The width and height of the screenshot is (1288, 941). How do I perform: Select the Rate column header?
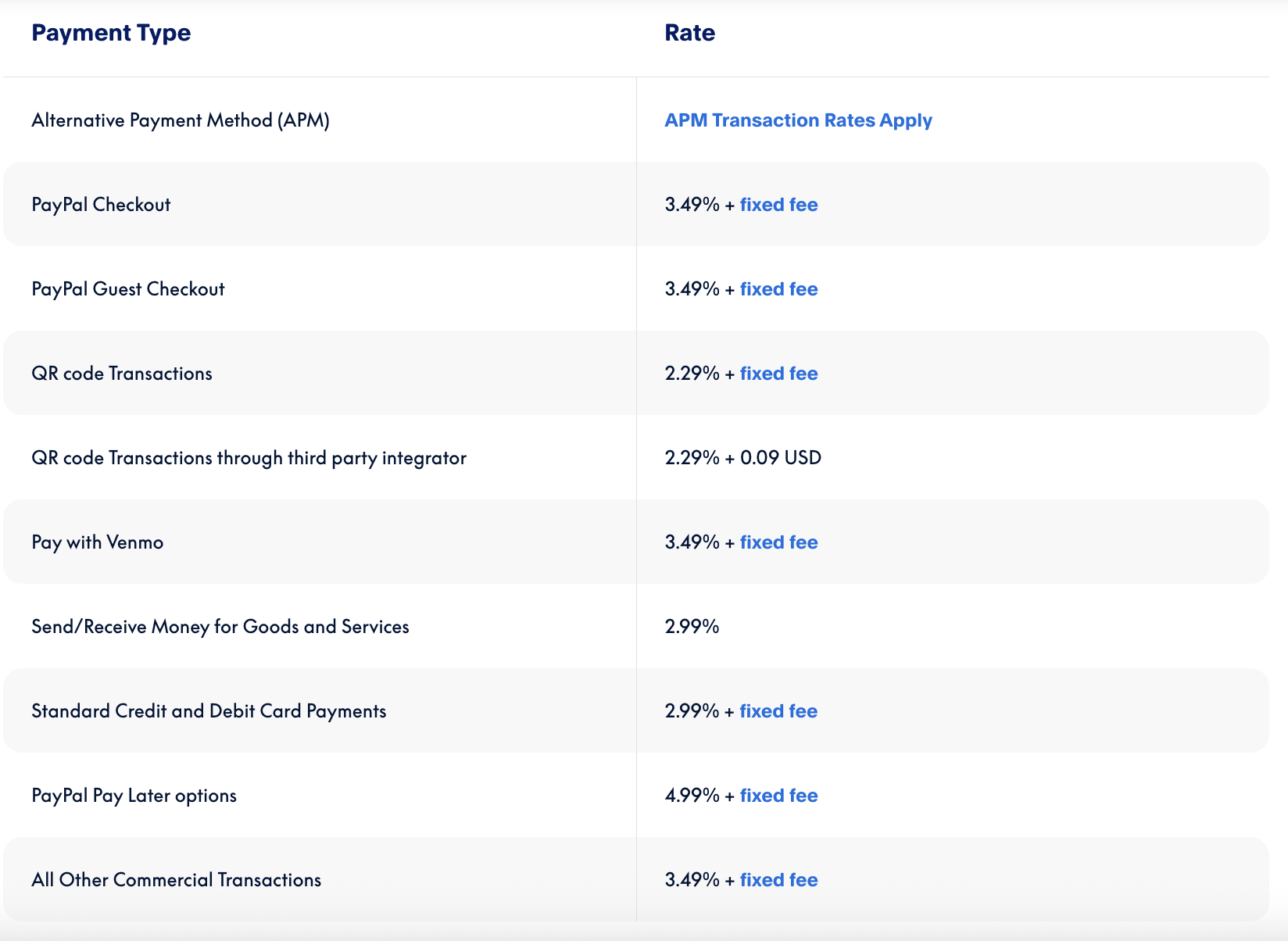[689, 33]
